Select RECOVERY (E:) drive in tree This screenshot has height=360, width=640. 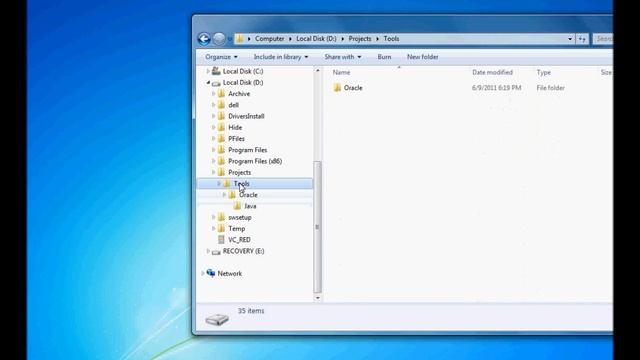pyautogui.click(x=243, y=251)
